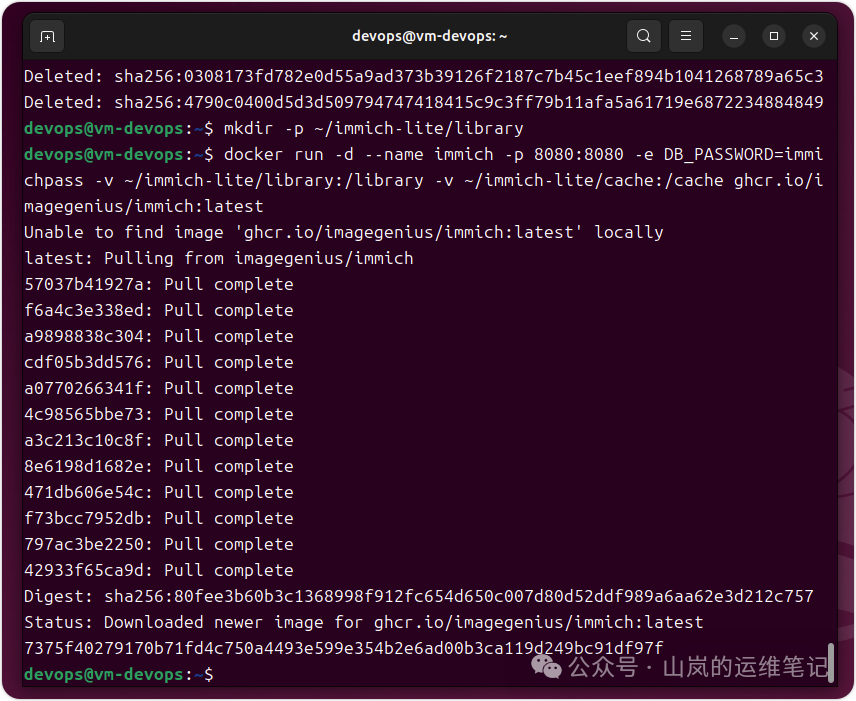The height and width of the screenshot is (701, 856).
Task: Maximize the terminal window
Action: (773, 36)
